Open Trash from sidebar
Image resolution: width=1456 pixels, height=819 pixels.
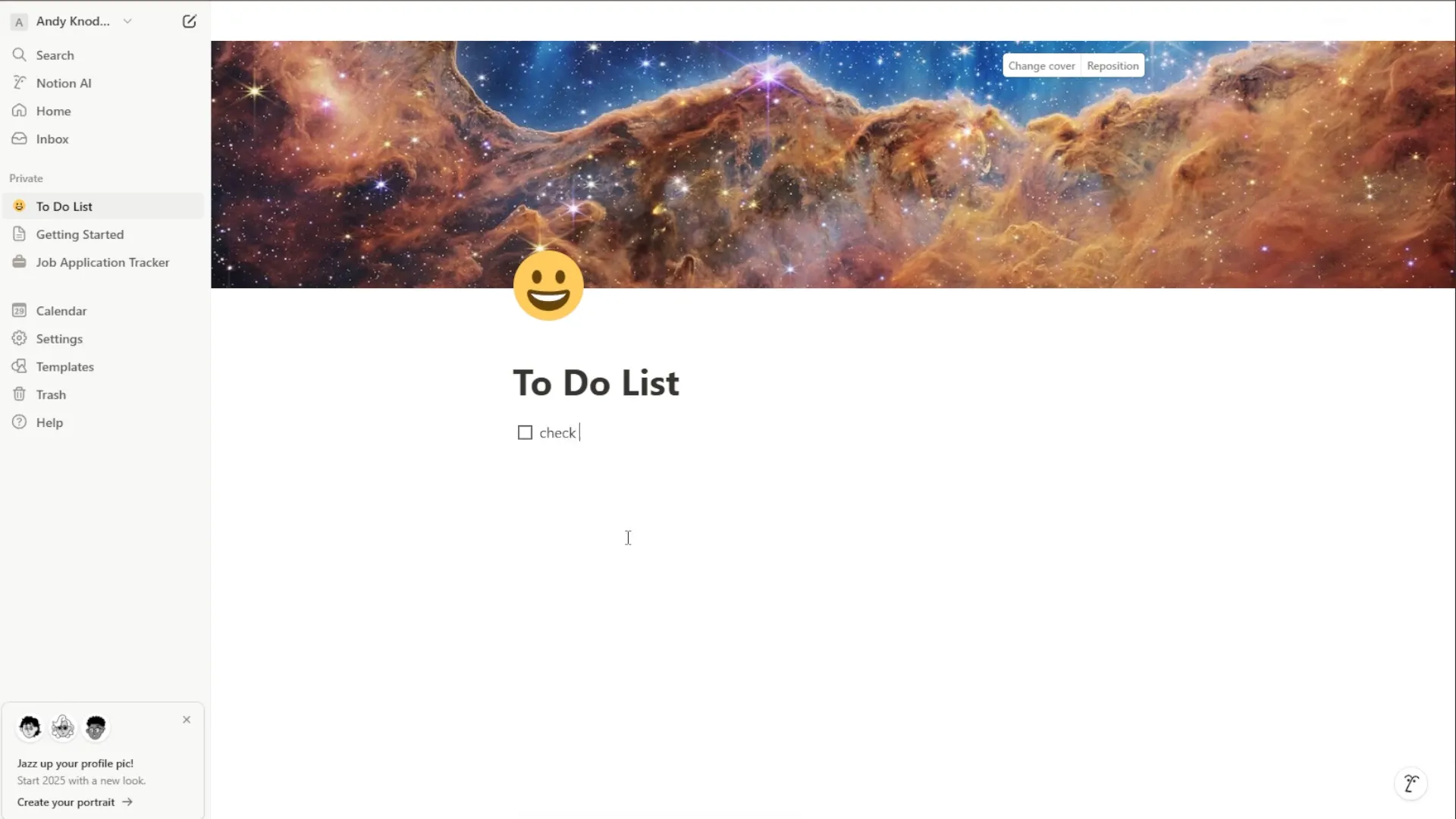(51, 394)
